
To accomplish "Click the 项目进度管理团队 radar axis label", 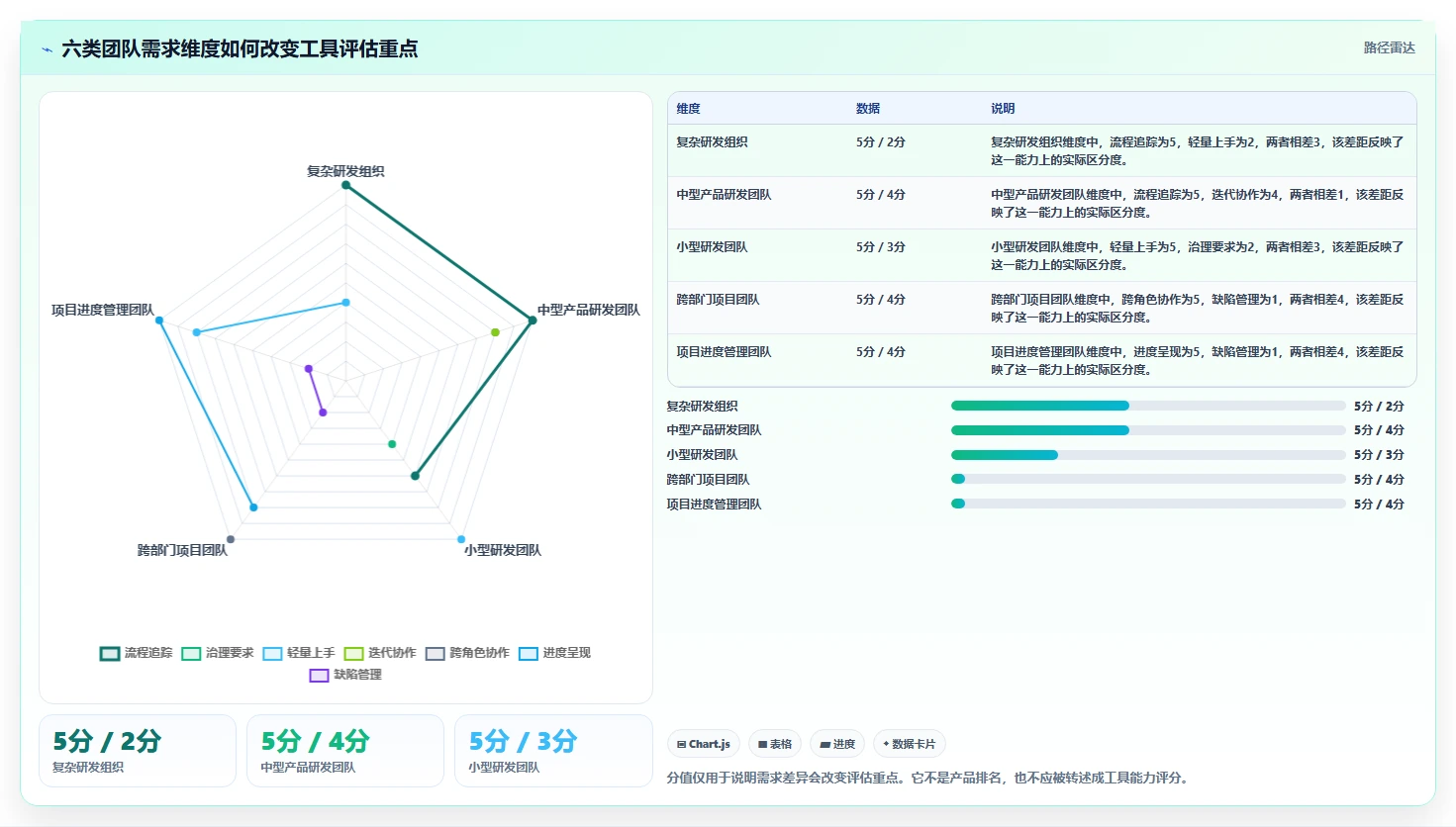I will coord(103,310).
